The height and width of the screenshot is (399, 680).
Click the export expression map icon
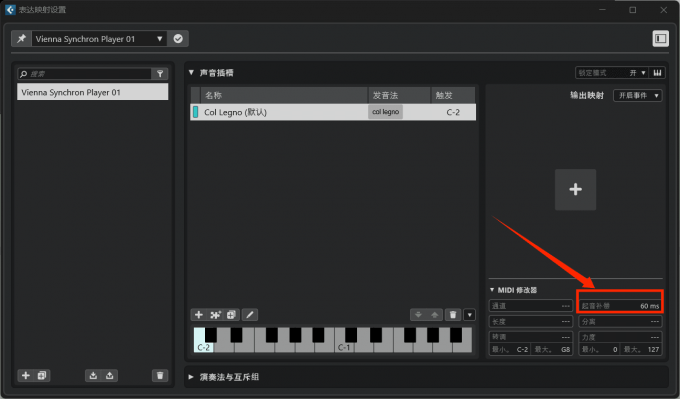[x=110, y=376]
